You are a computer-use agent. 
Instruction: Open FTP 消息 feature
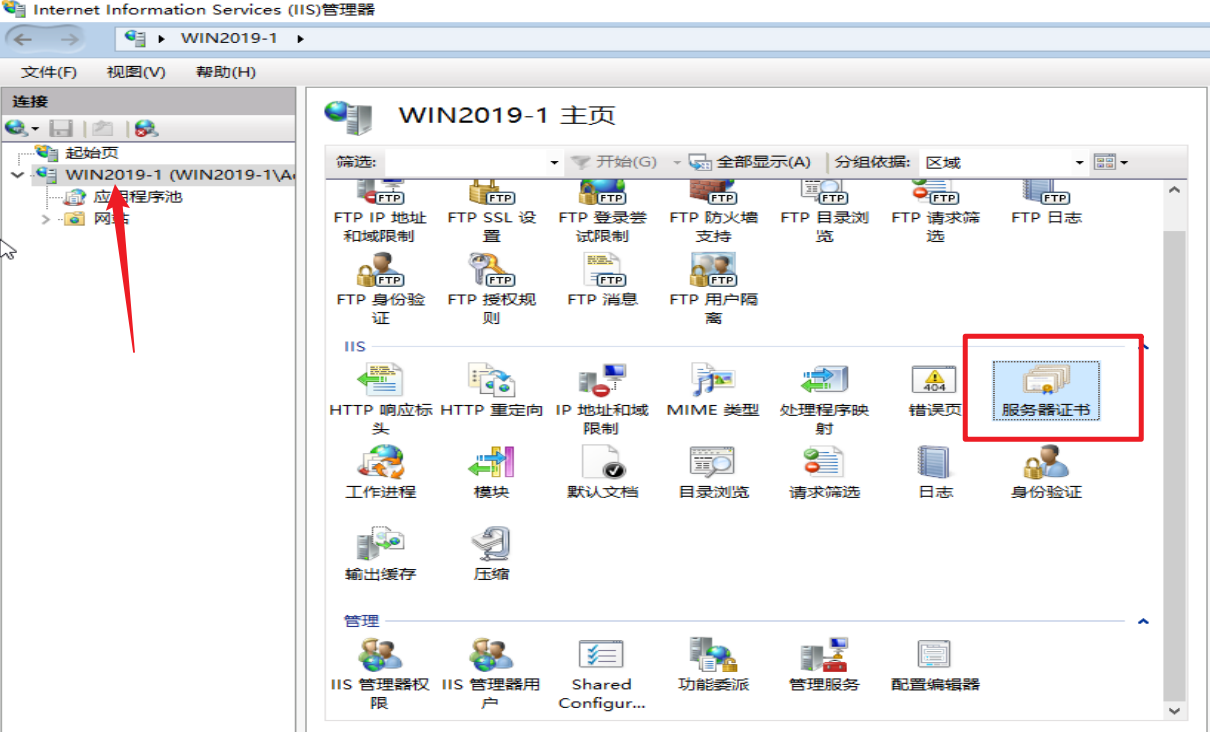[x=602, y=280]
